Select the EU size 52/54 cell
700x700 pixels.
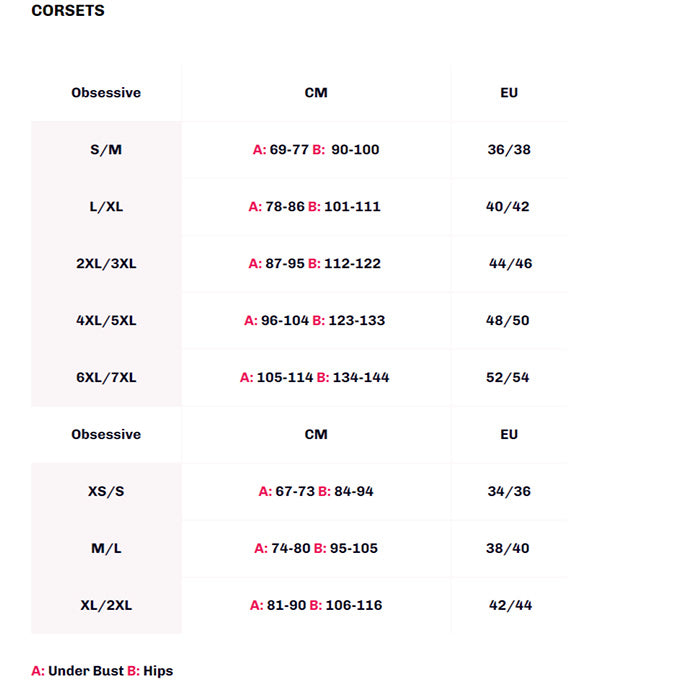click(x=509, y=378)
